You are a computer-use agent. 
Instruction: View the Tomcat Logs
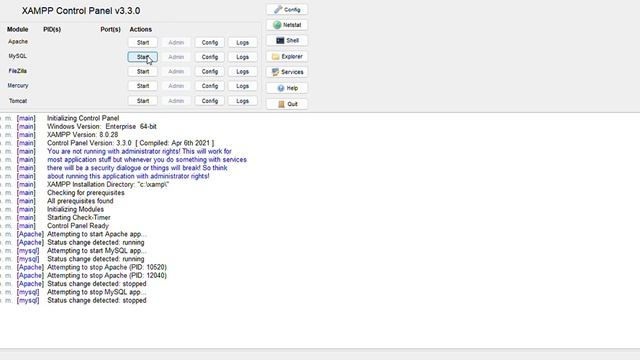[x=242, y=101]
